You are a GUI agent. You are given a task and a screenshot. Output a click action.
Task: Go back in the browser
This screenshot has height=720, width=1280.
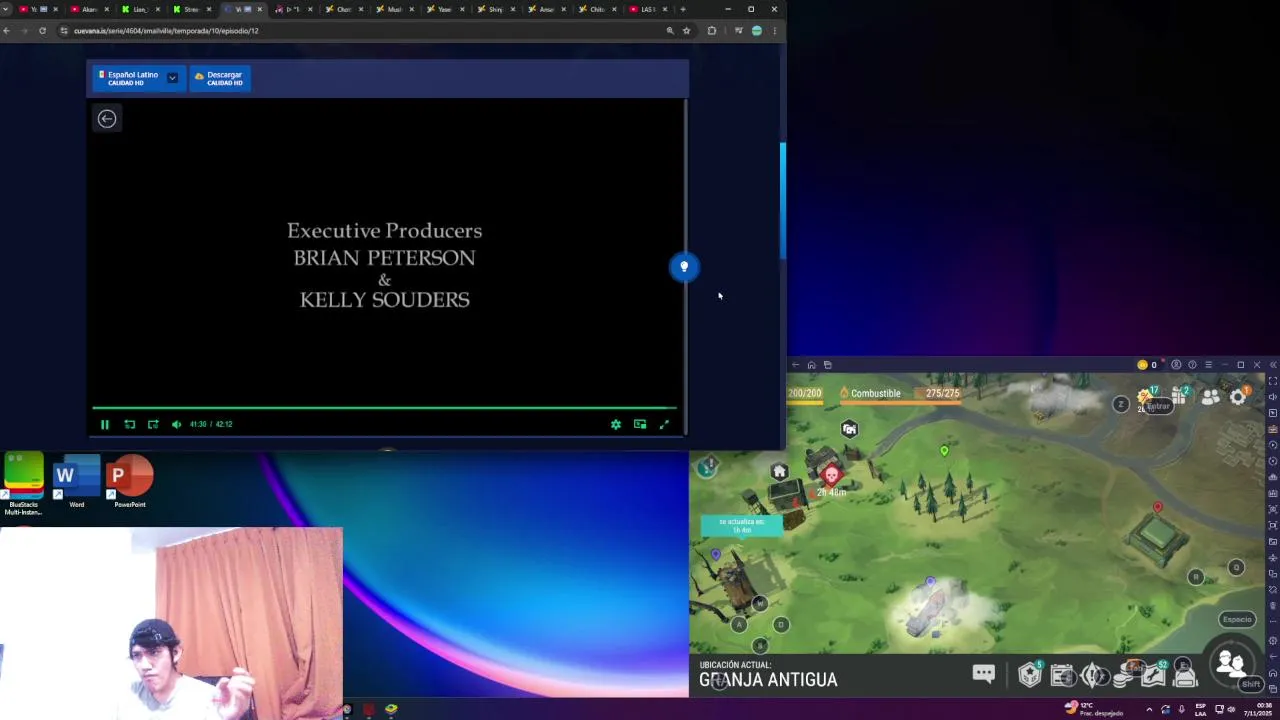coord(7,31)
